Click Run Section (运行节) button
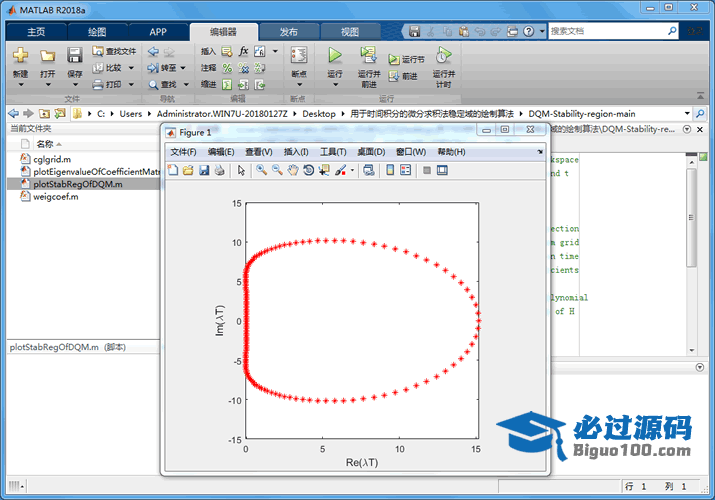This screenshot has width=715, height=500. 406,59
